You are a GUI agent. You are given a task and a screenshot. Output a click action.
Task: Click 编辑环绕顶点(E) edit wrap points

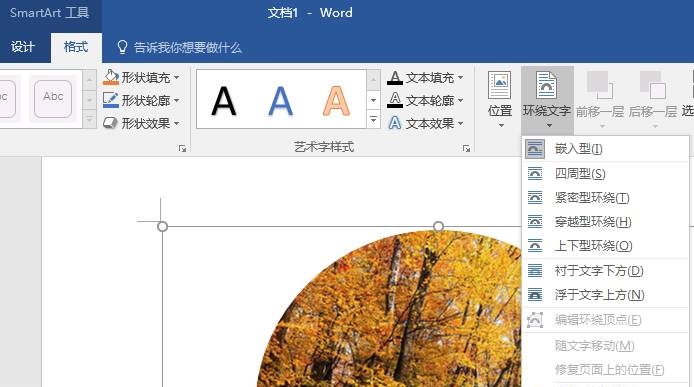coord(605,320)
